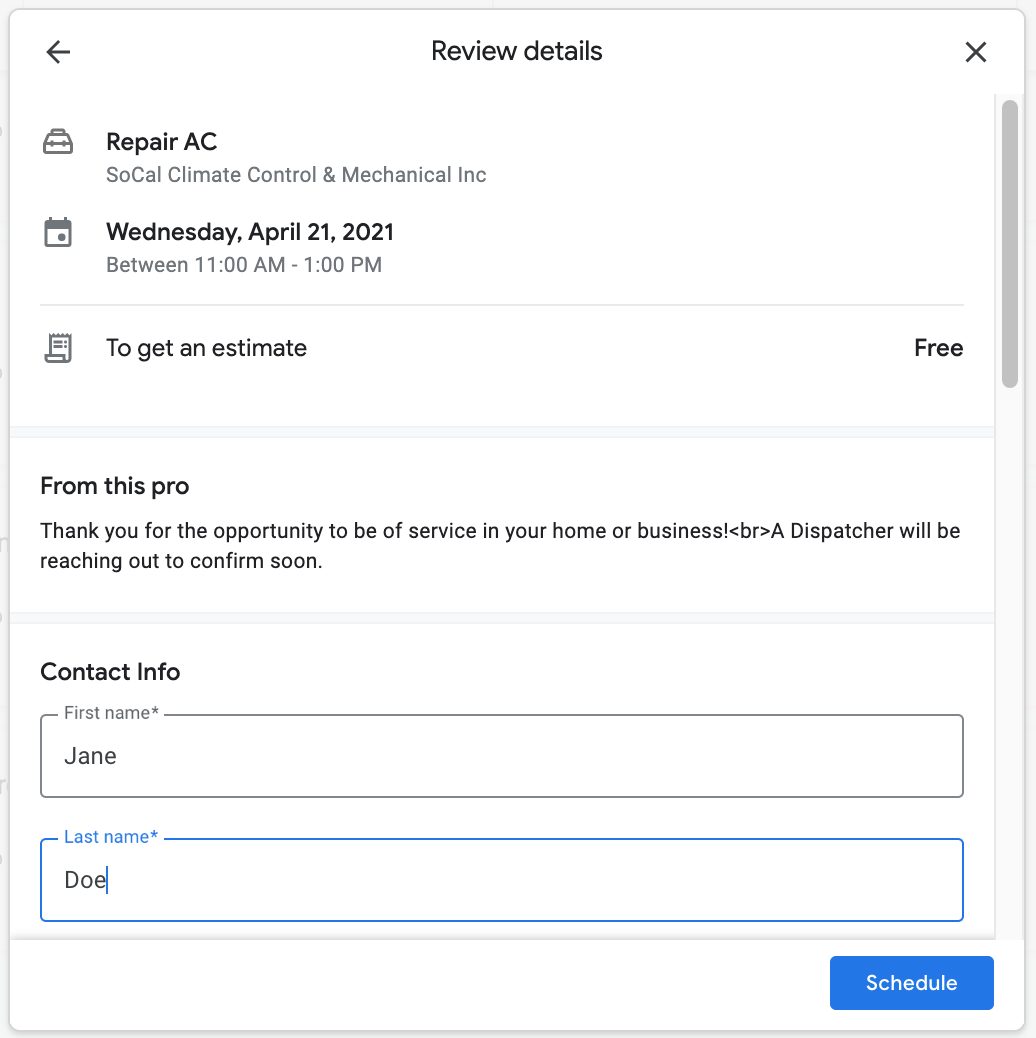Click the Wednesday, April 21, 2021 date text

(x=250, y=231)
